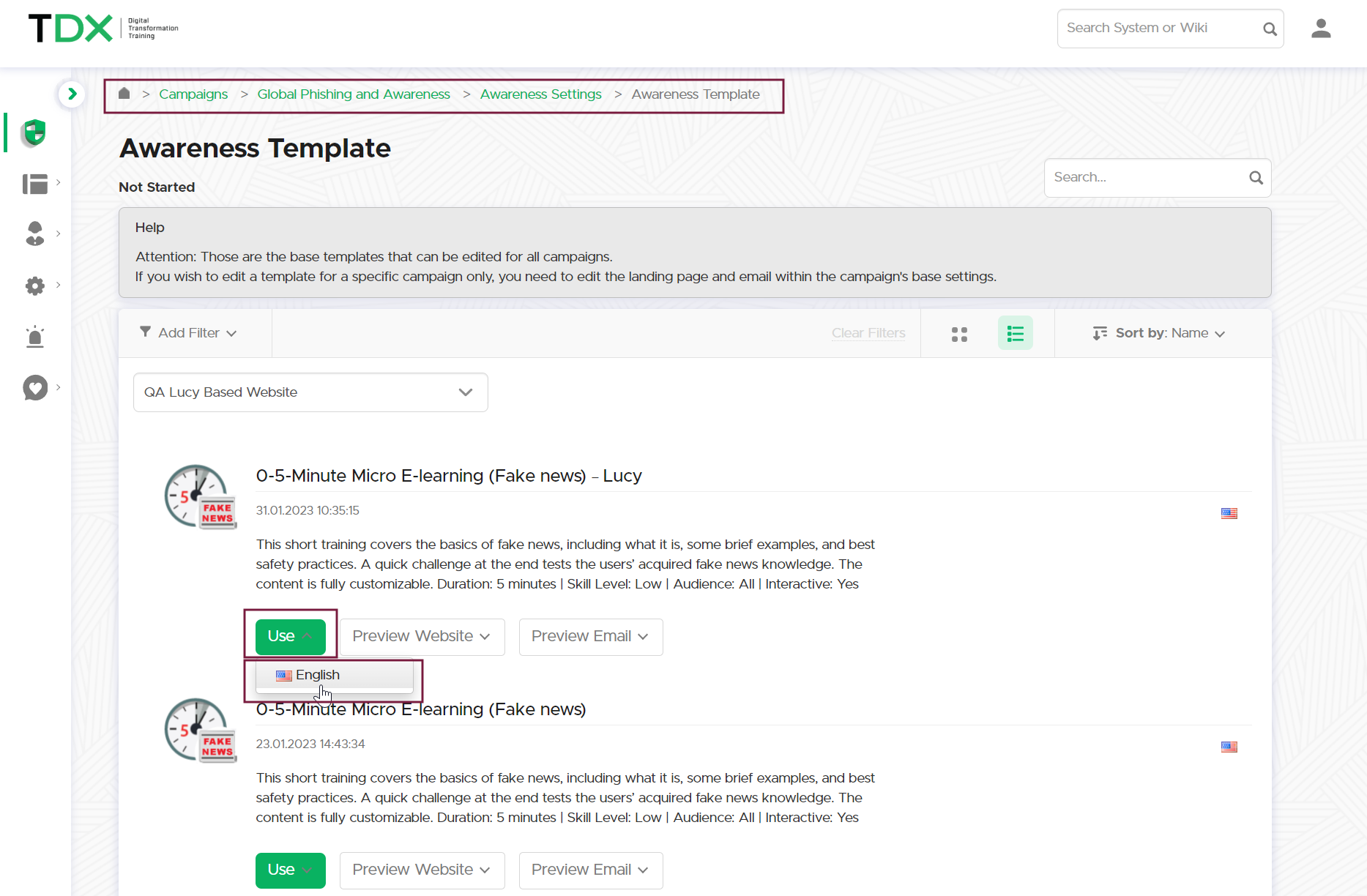Click the Search System or Wiki field

click(1159, 29)
